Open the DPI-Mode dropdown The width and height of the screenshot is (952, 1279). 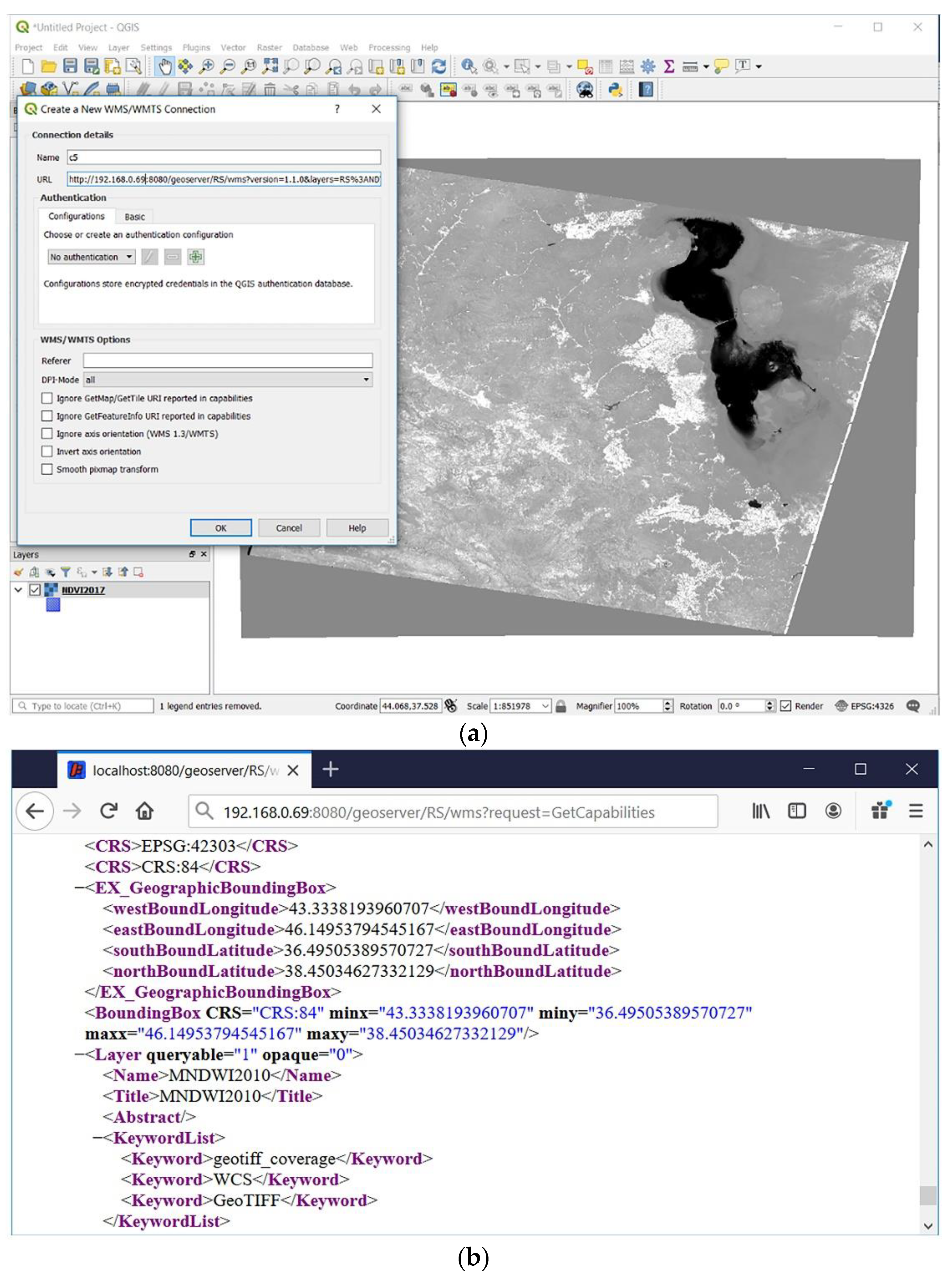228,380
